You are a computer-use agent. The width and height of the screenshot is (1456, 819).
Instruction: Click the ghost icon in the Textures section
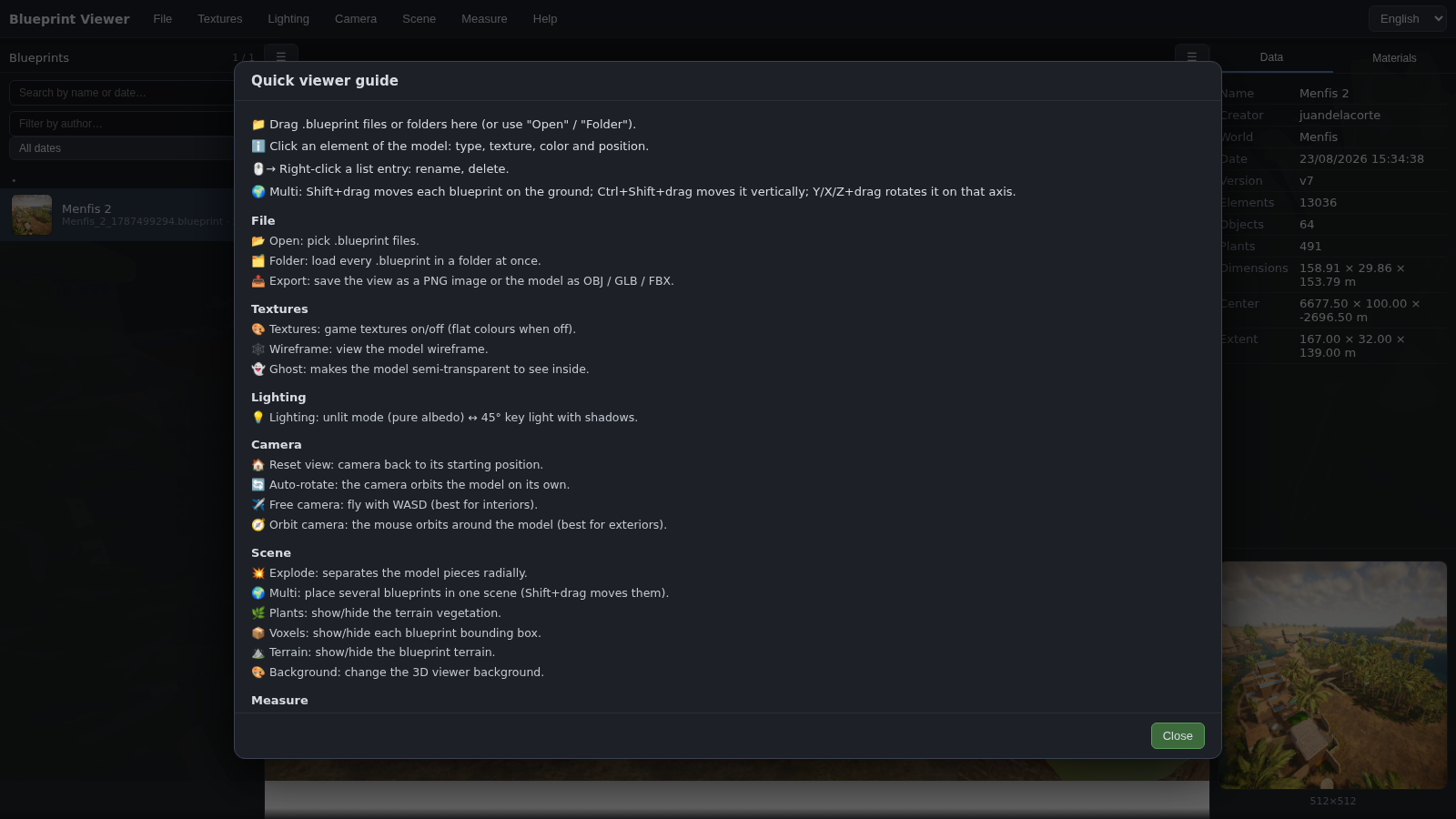tap(258, 369)
